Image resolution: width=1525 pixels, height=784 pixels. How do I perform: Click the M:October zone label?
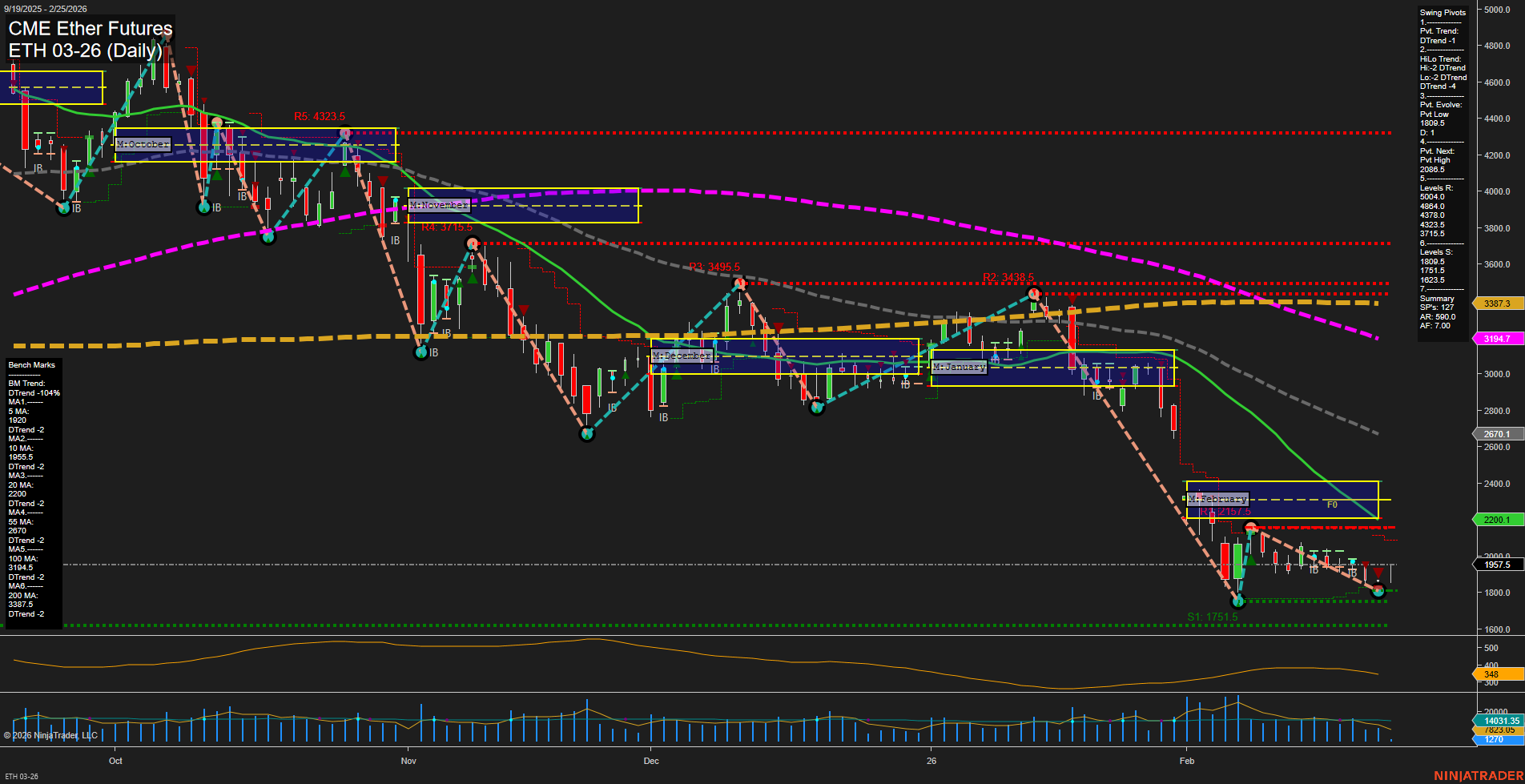point(143,145)
